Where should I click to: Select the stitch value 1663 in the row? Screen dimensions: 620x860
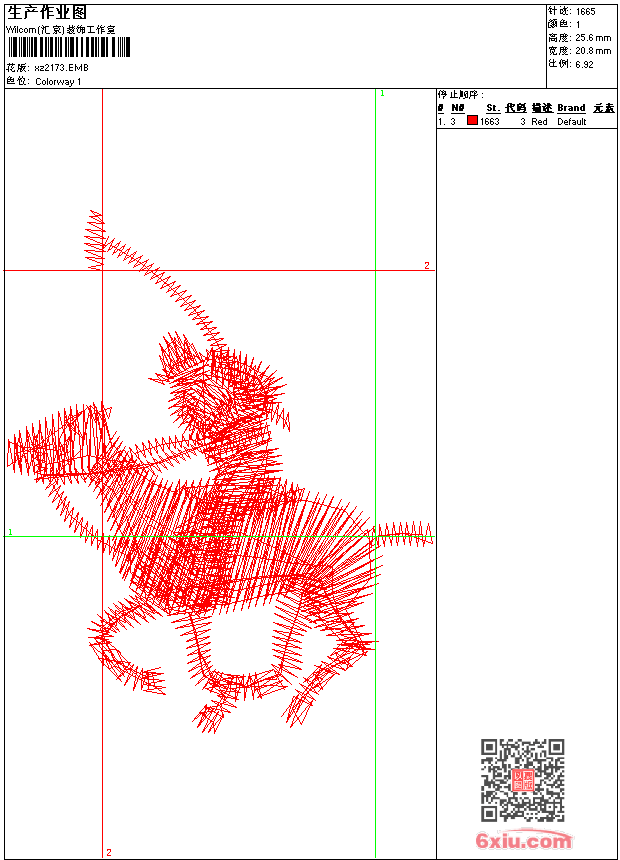tap(489, 122)
